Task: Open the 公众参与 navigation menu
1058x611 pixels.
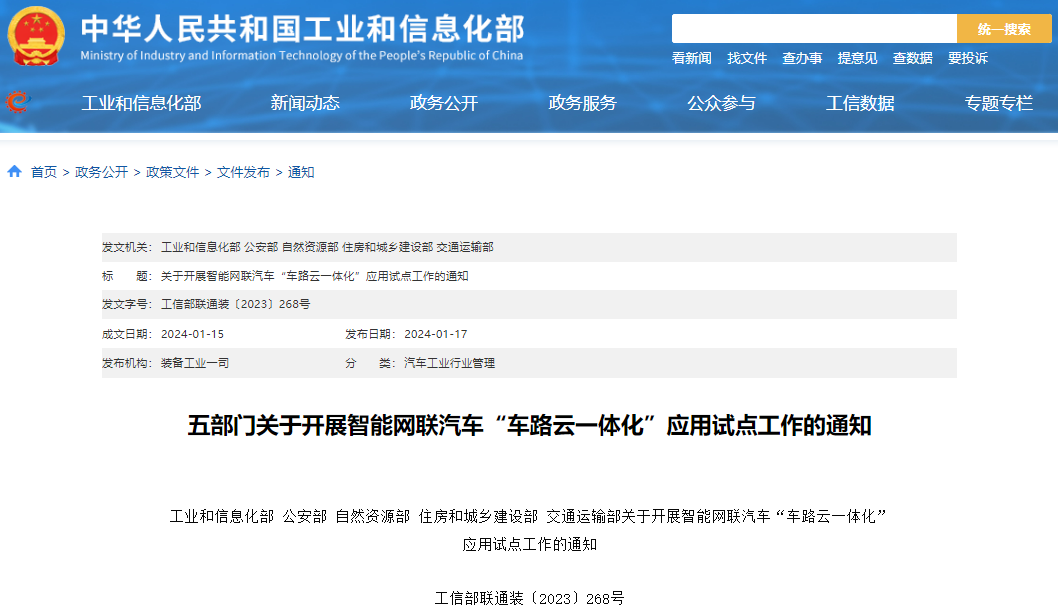Action: 722,104
